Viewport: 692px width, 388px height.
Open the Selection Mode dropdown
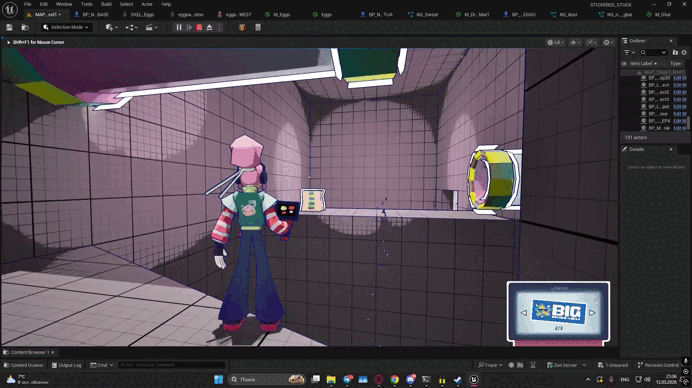(66, 27)
